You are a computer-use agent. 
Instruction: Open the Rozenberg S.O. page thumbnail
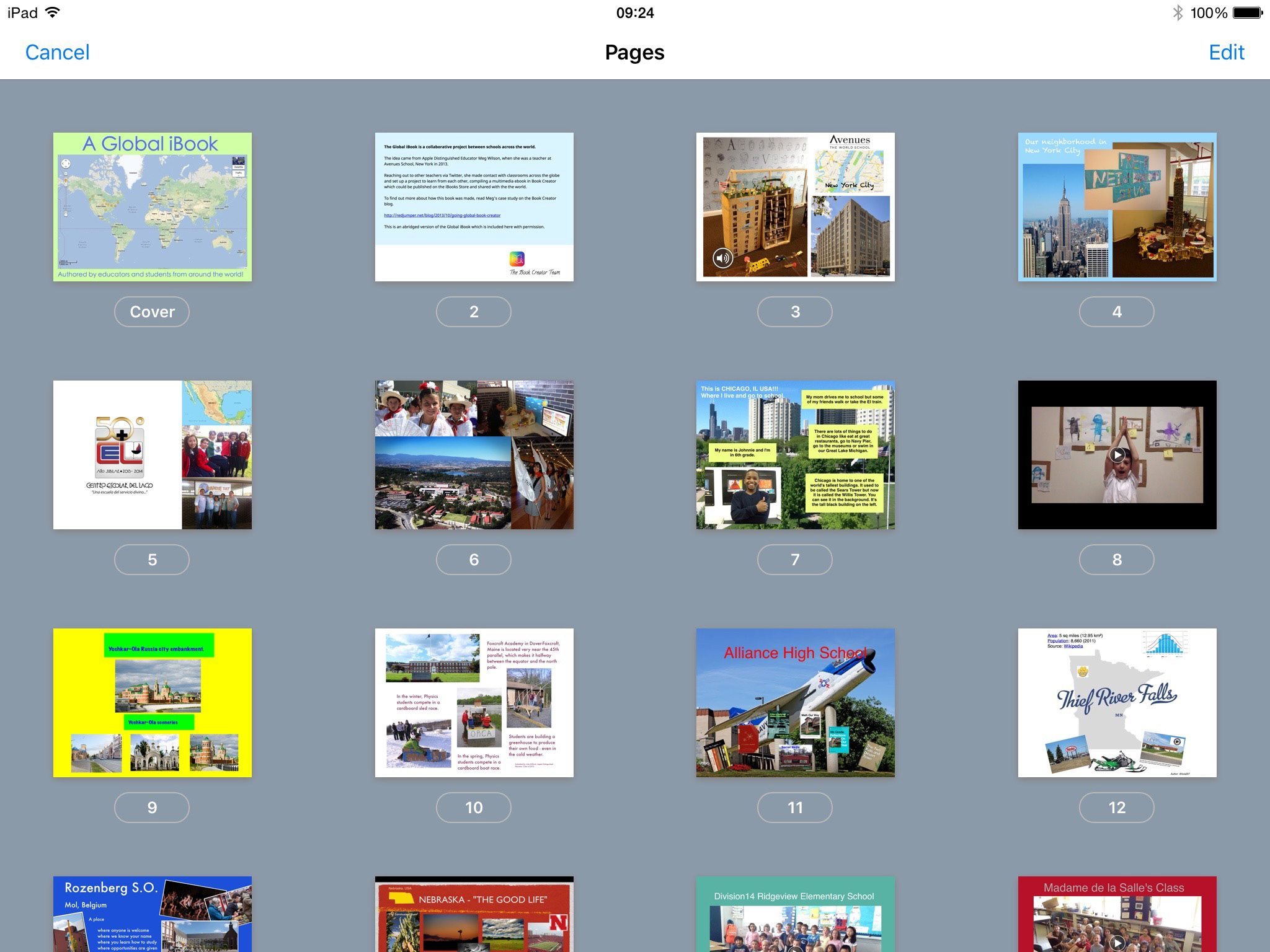(152, 914)
